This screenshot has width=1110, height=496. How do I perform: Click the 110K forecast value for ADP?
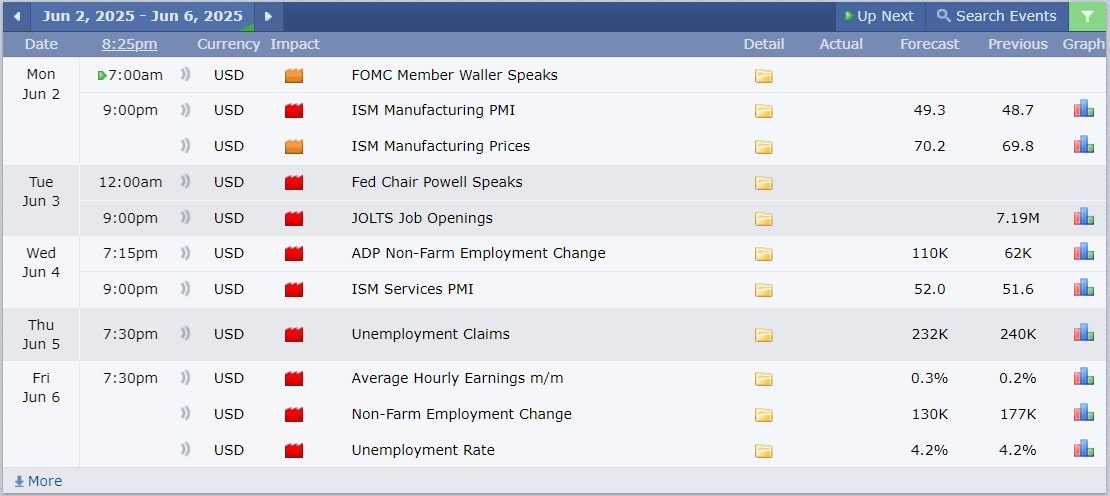pos(929,253)
